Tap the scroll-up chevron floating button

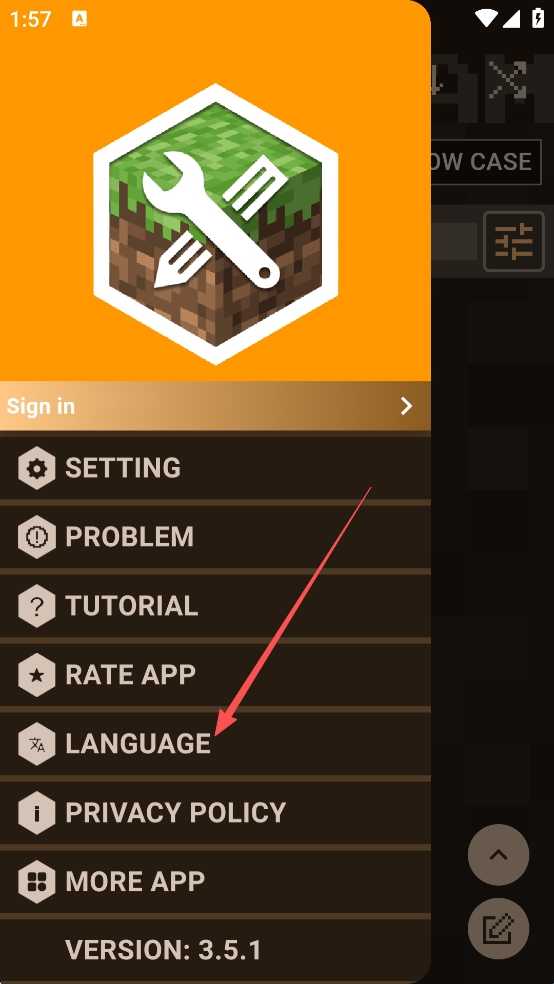tap(498, 855)
